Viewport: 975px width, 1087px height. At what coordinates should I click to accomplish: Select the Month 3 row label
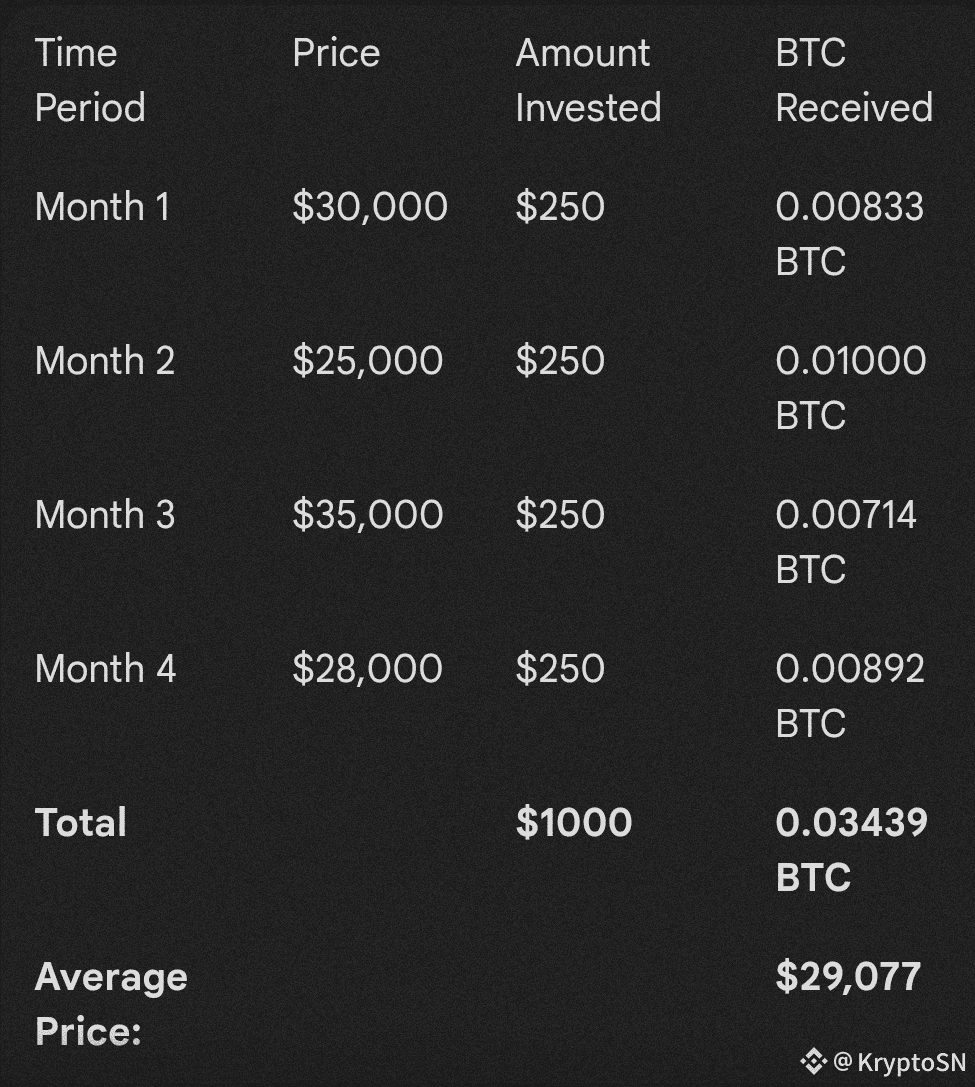pos(104,515)
